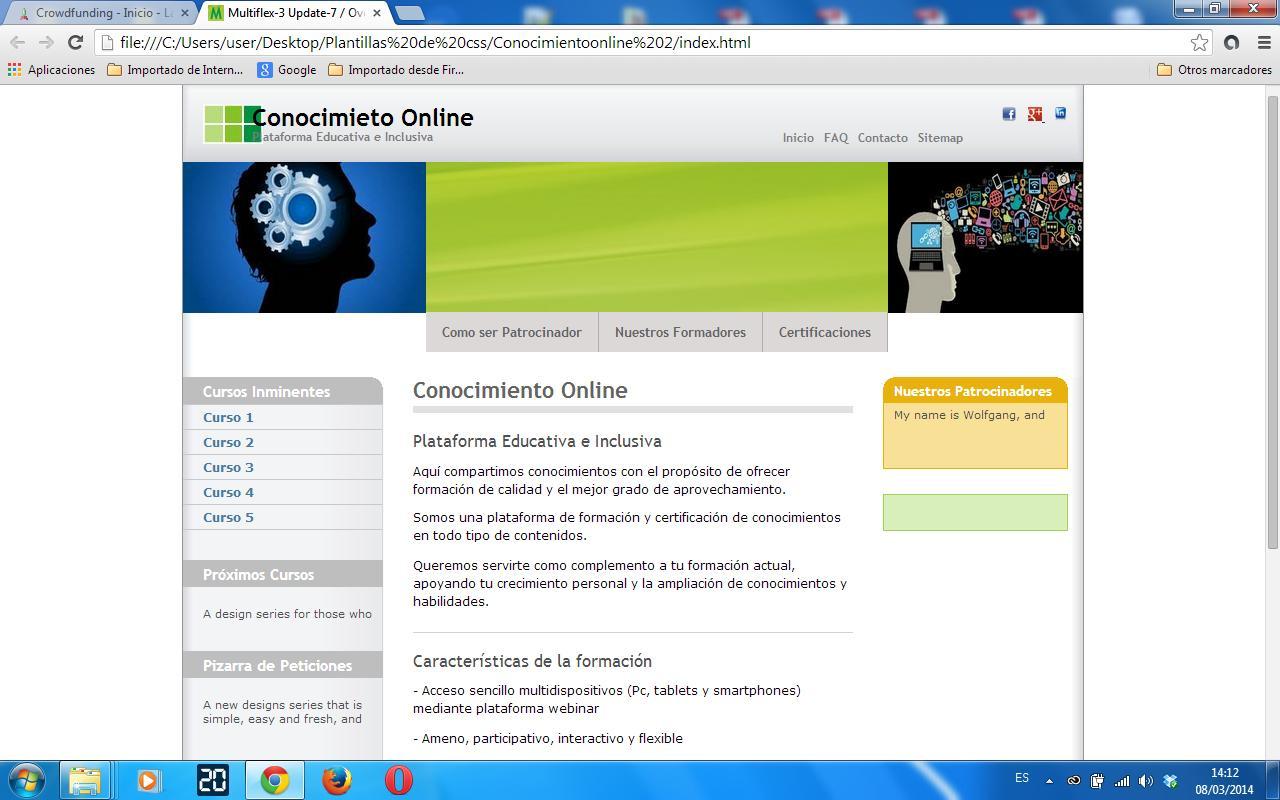Image resolution: width=1280 pixels, height=800 pixels.
Task: Open the Google Plus social icon
Action: point(1034,114)
